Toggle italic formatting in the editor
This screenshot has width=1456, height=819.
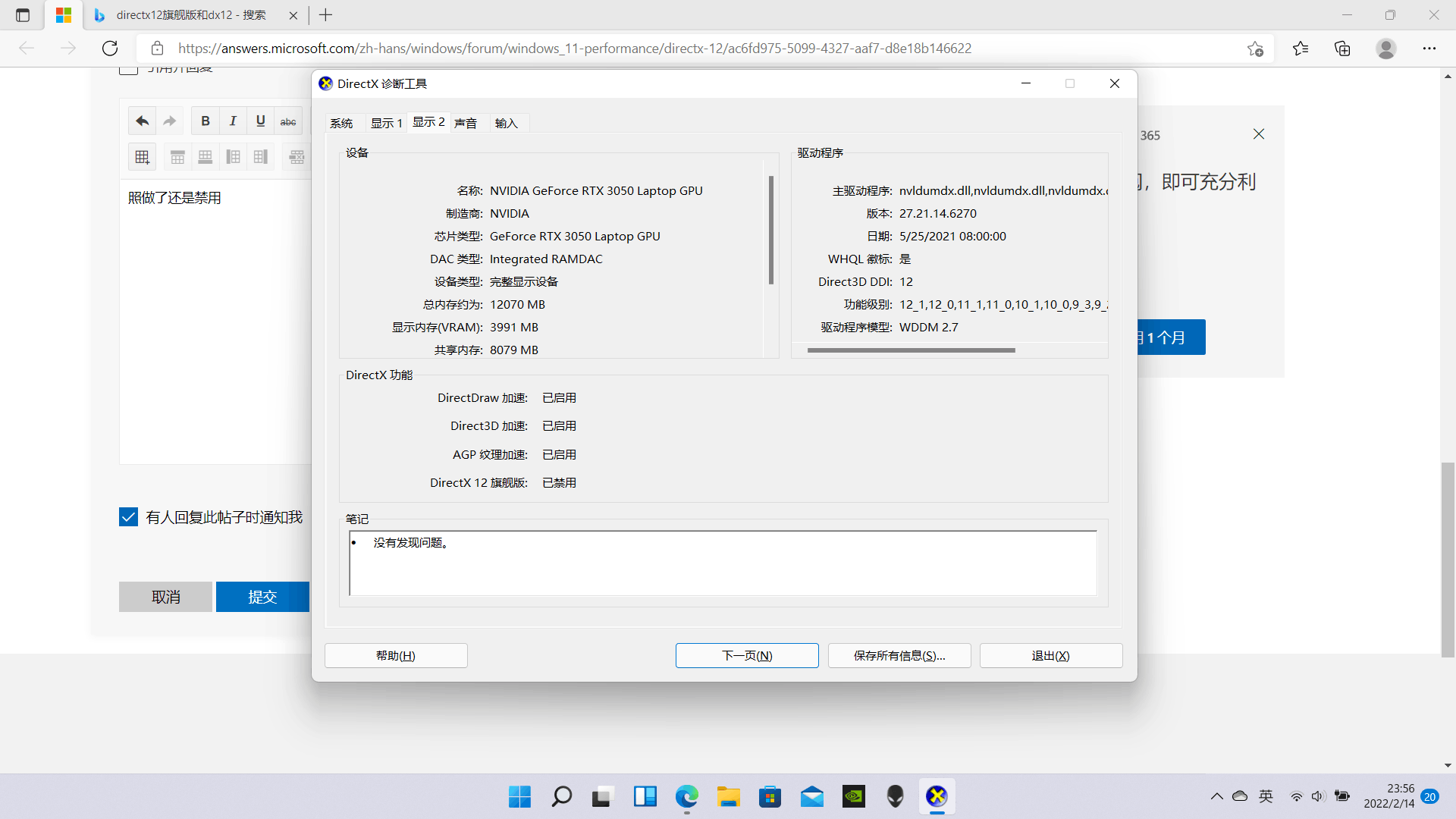(233, 121)
